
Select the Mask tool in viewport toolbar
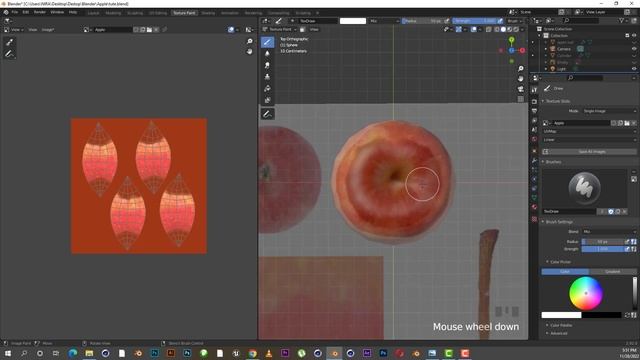coord(267,100)
